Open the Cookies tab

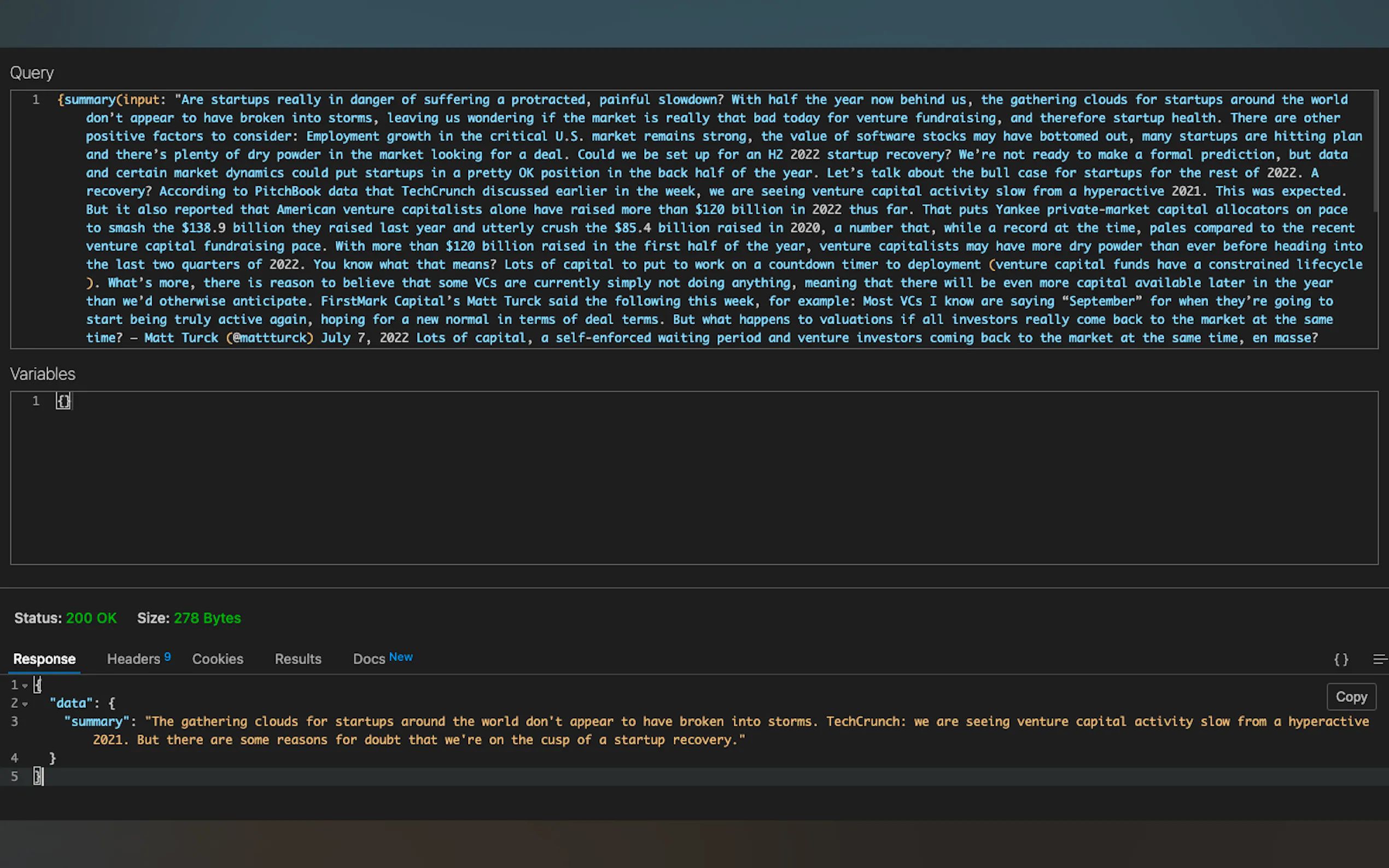(218, 659)
